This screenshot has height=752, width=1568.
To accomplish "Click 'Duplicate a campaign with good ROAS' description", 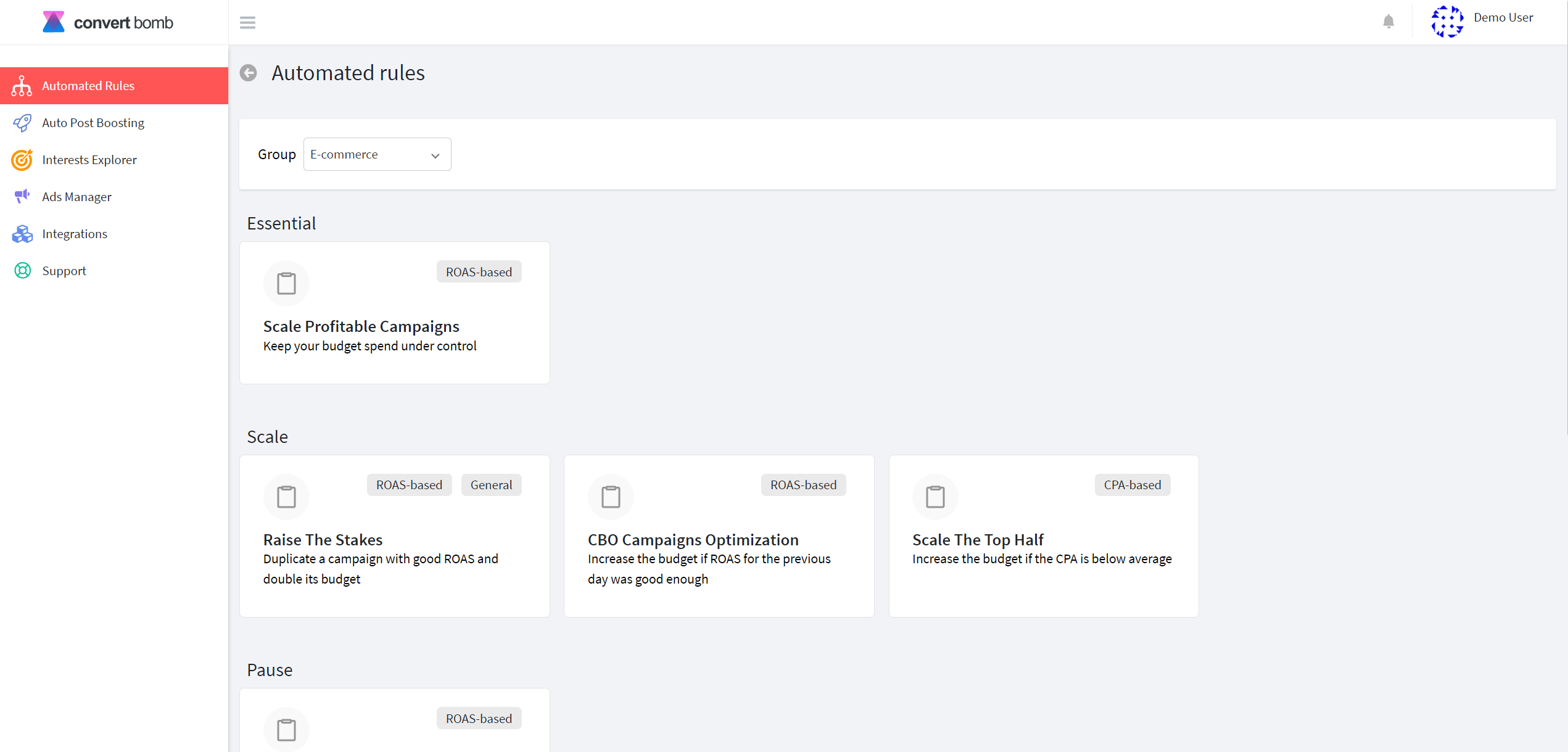I will (381, 569).
